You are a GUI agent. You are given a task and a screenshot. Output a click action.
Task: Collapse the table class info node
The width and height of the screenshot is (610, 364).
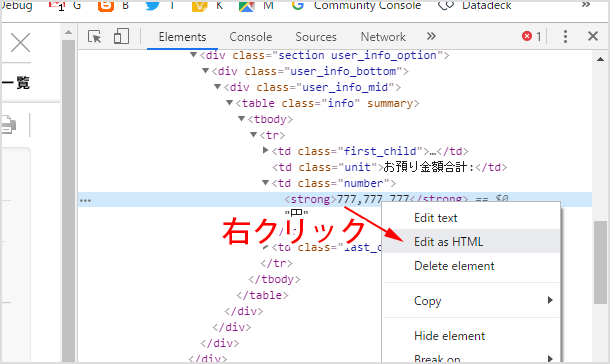click(x=230, y=103)
